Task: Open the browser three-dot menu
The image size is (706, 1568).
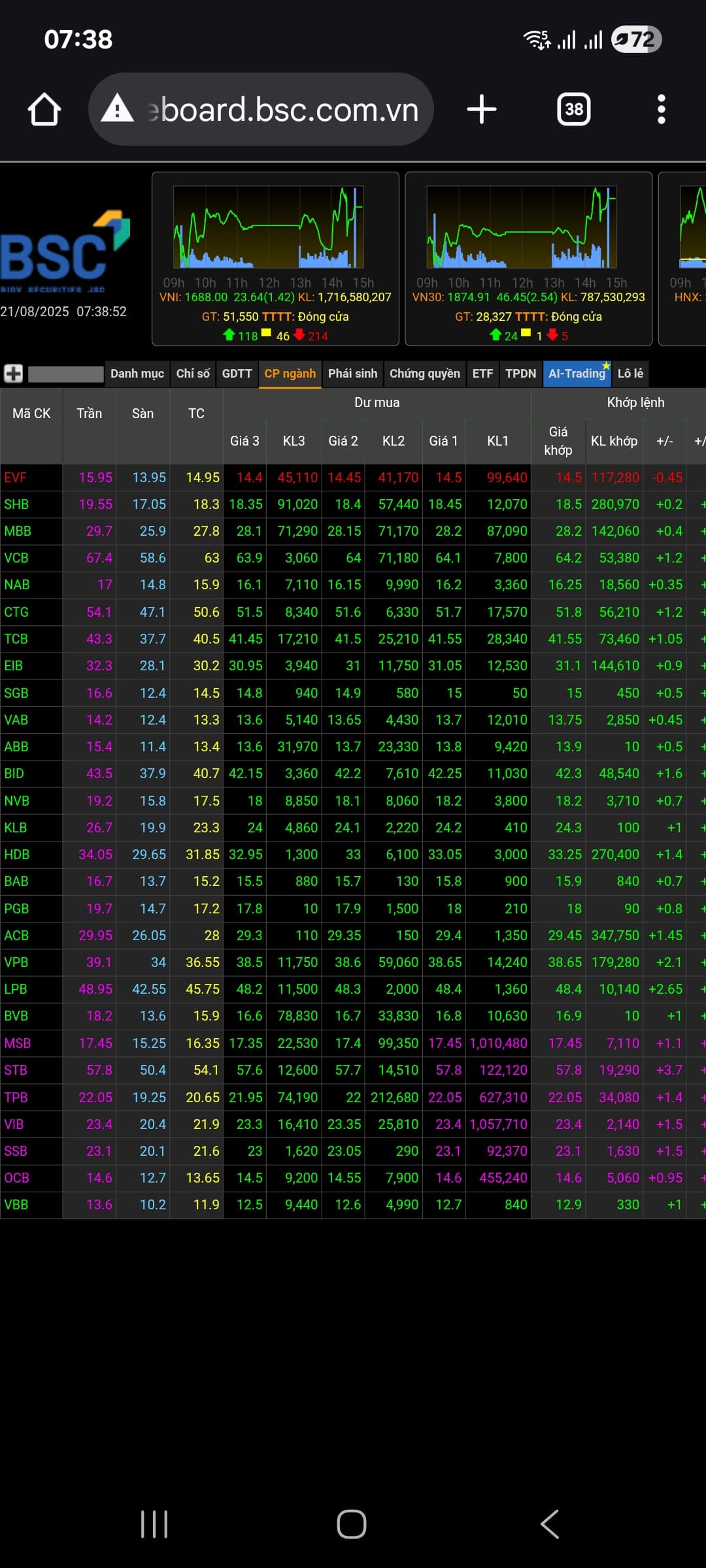Action: [x=662, y=109]
